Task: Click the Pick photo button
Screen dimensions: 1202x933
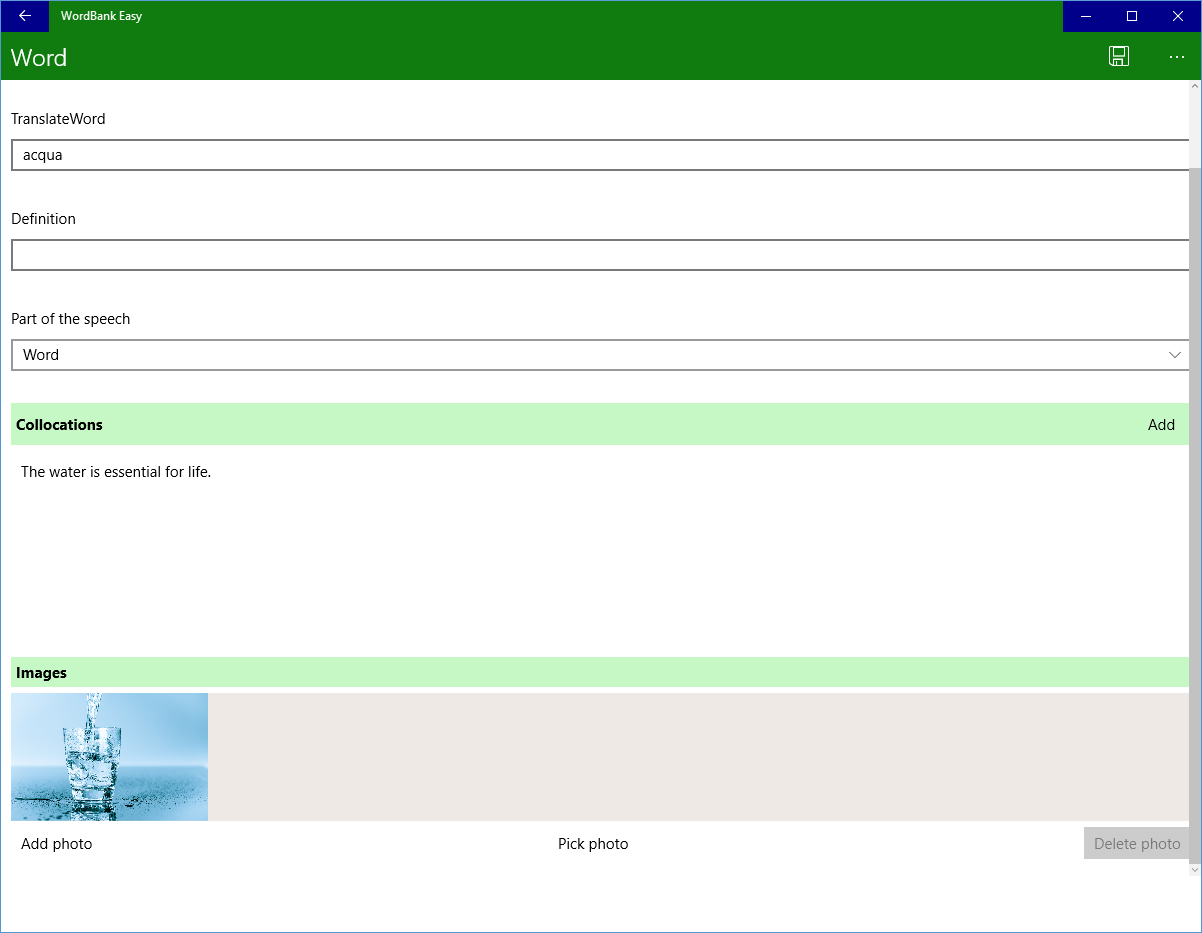Action: [593, 844]
